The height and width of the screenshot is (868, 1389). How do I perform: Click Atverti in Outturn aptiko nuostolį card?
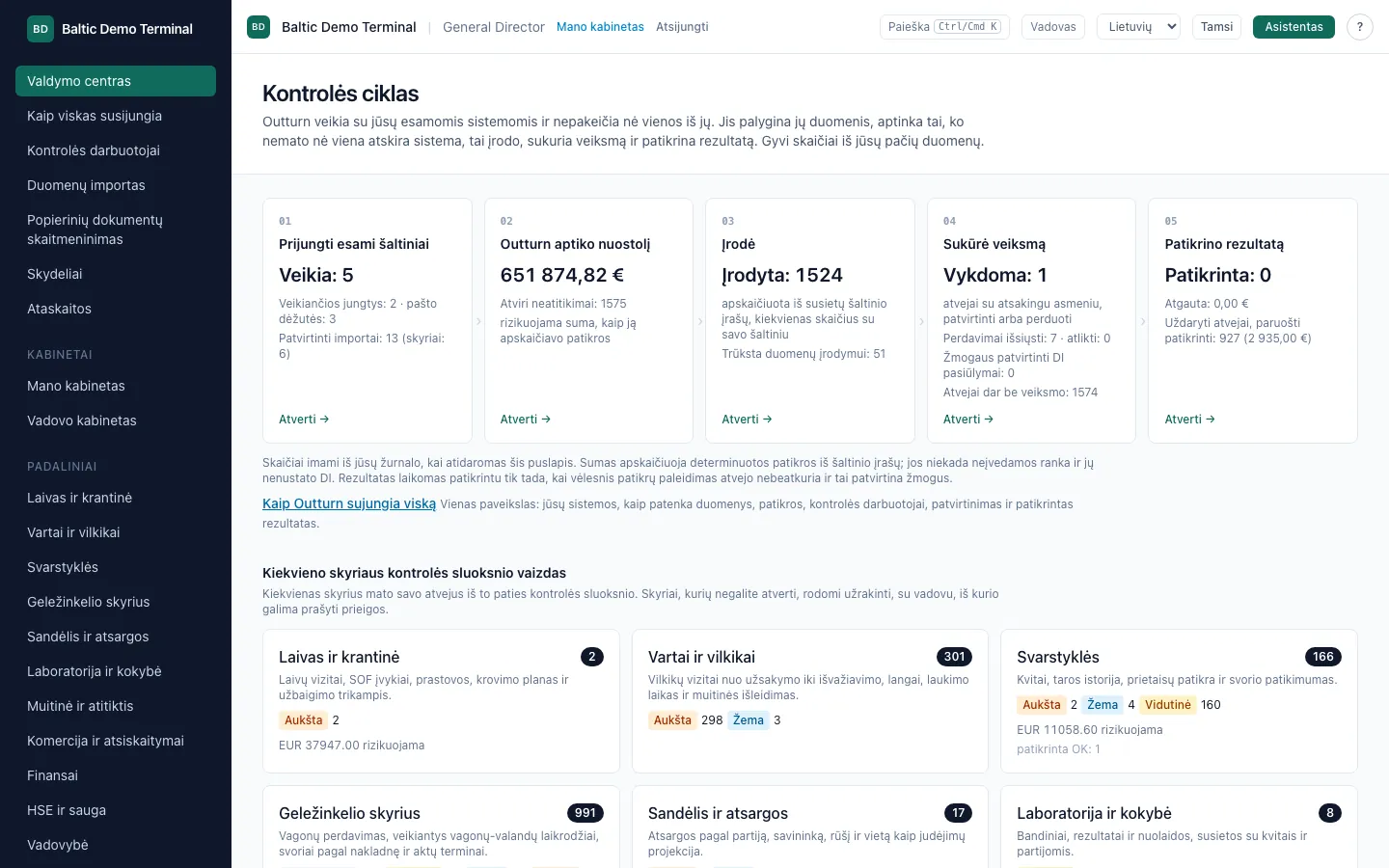[526, 420]
